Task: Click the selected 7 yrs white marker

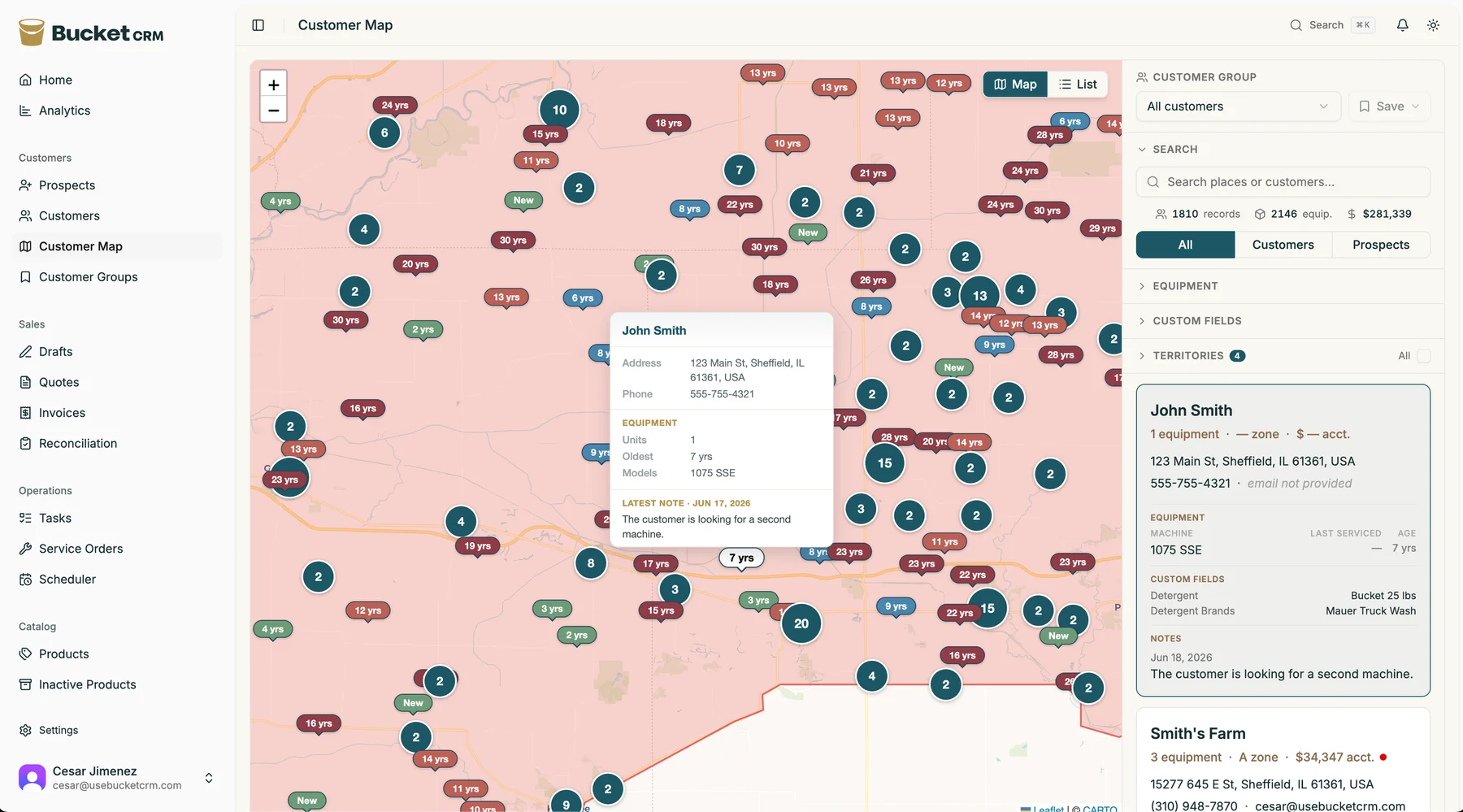Action: 741,558
